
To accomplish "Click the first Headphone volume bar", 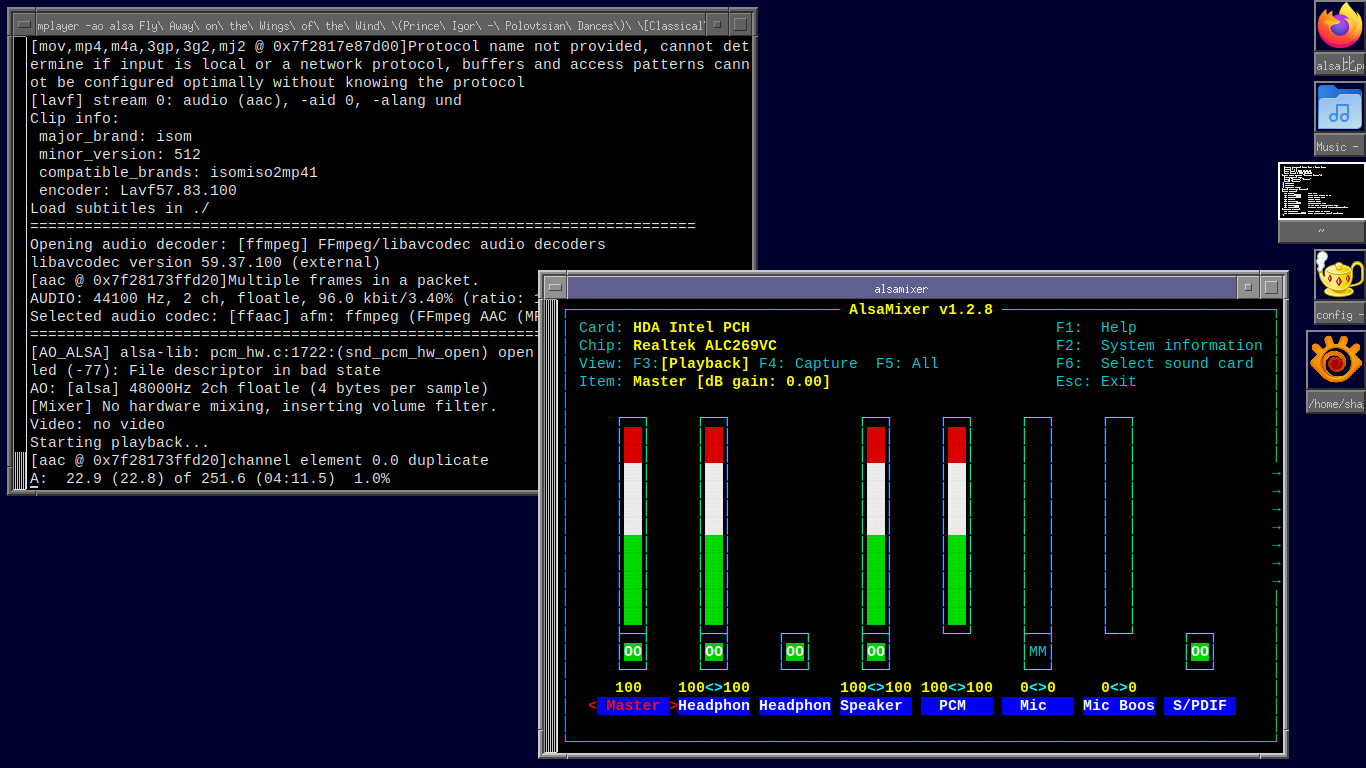I will click(714, 526).
